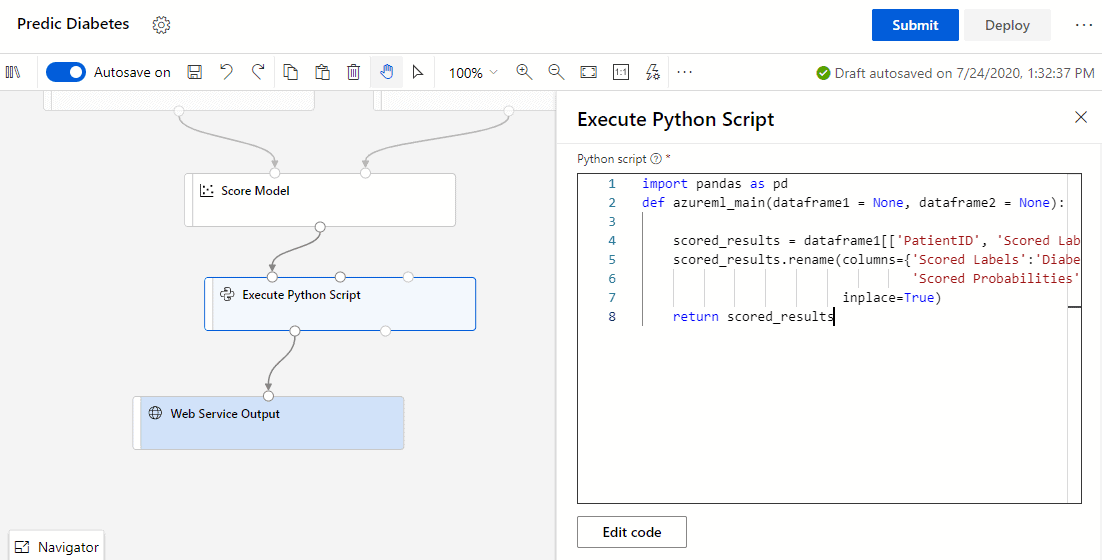The image size is (1102, 560).
Task: Click the Execute Python Script panel heading
Action: (675, 119)
